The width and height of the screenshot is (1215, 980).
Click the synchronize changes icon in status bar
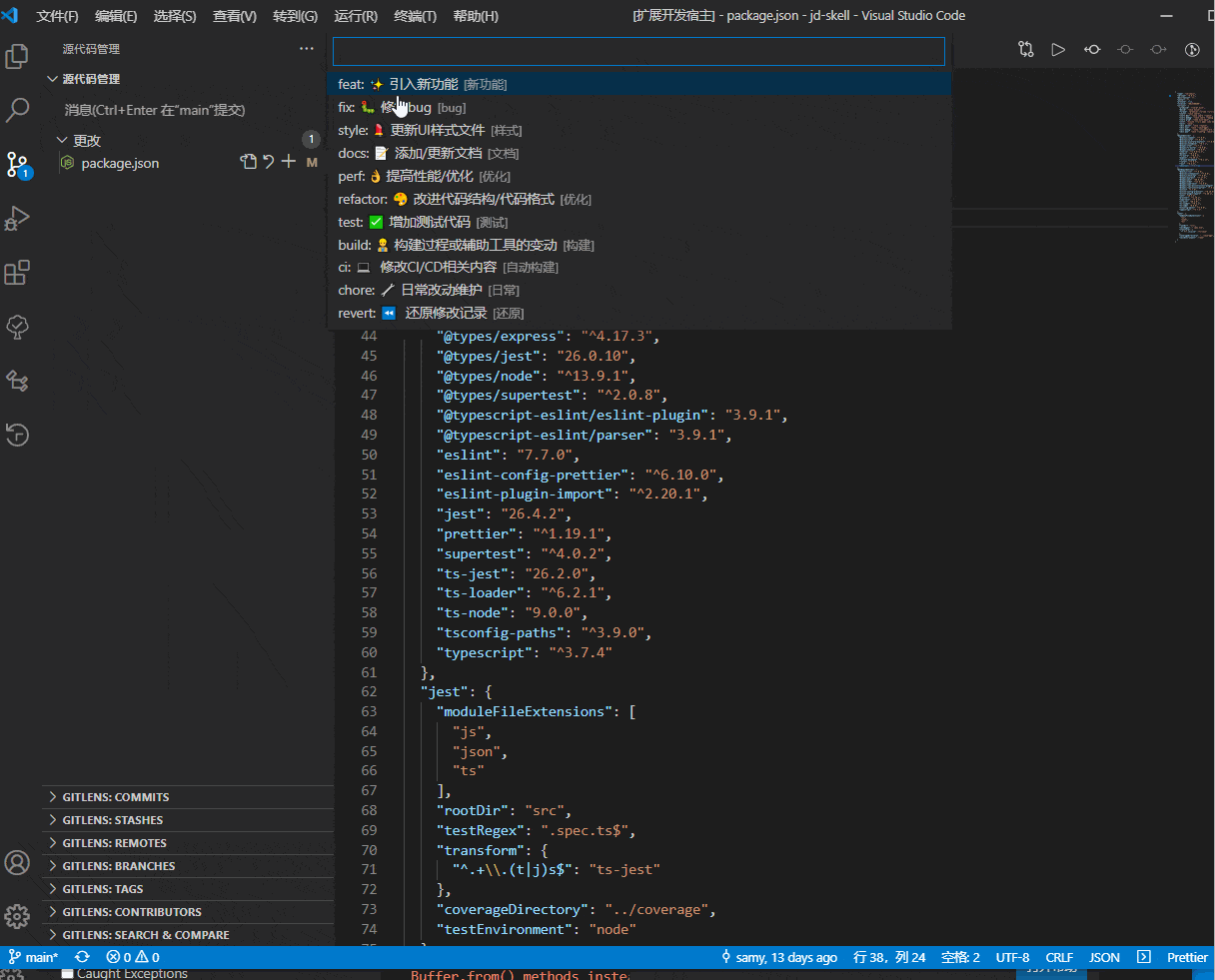tap(82, 957)
